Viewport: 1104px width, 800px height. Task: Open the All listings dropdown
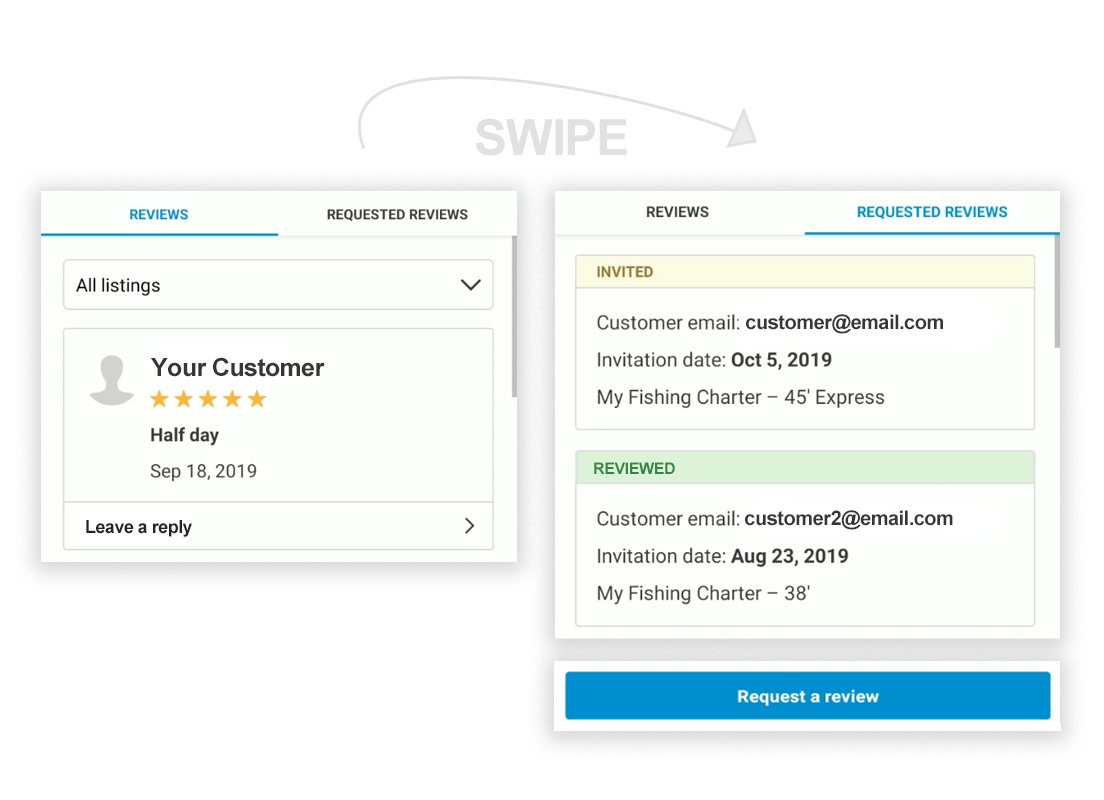pos(278,285)
